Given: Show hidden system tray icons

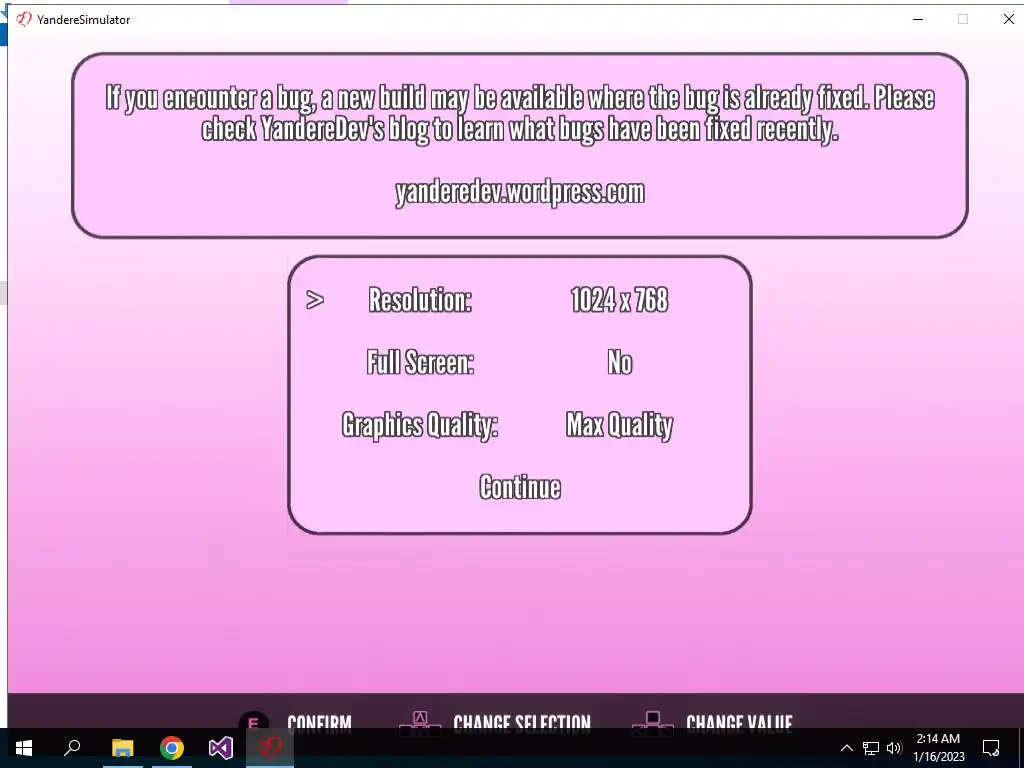Looking at the screenshot, I should pos(846,748).
